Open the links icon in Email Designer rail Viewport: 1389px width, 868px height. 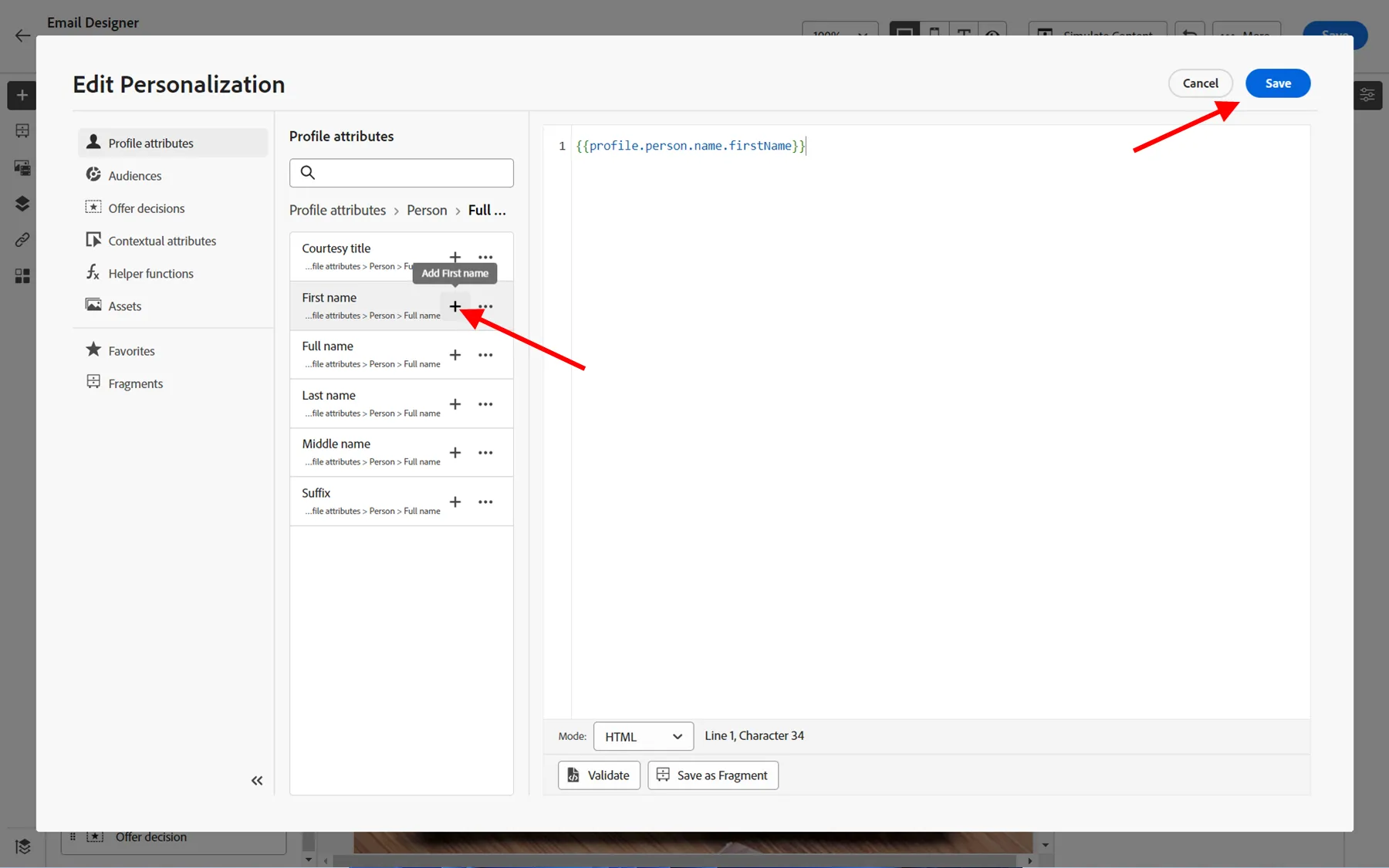point(22,240)
